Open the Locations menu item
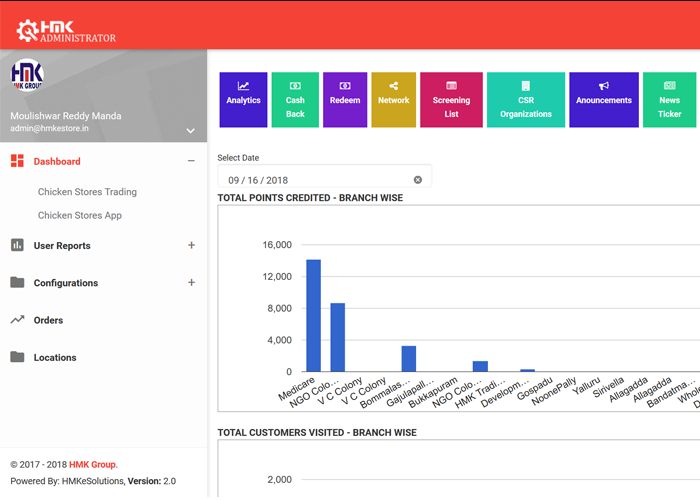700x500 pixels. [x=55, y=357]
